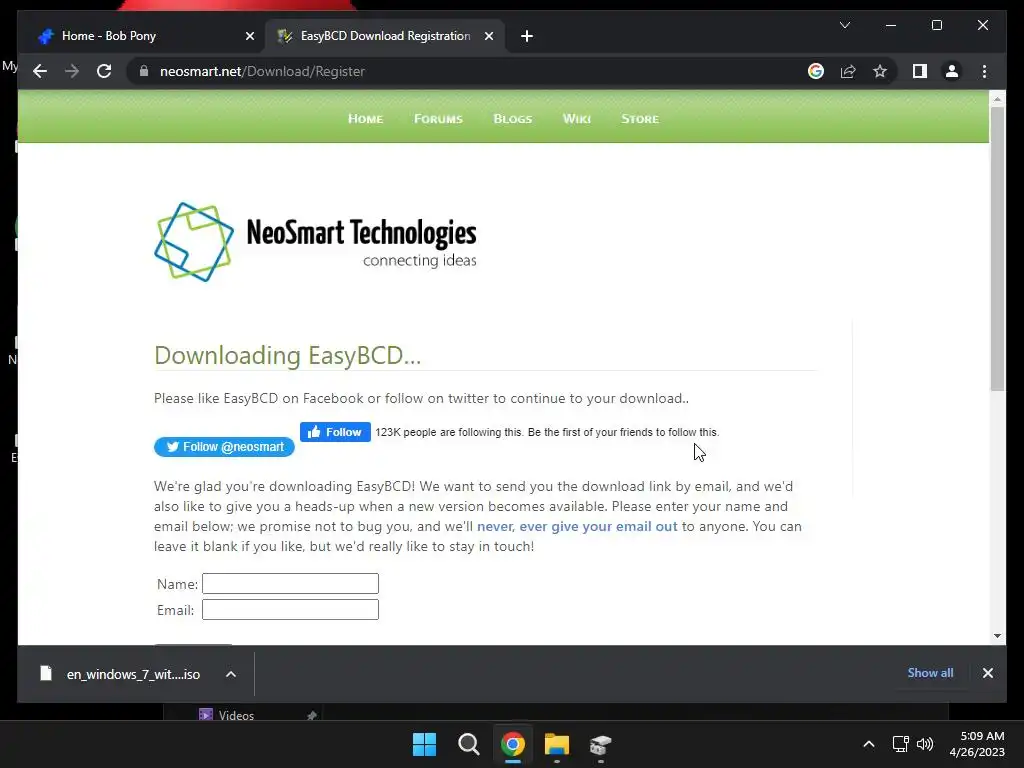The width and height of the screenshot is (1024, 768).
Task: Bookmark this tab with star icon
Action: 880,71
